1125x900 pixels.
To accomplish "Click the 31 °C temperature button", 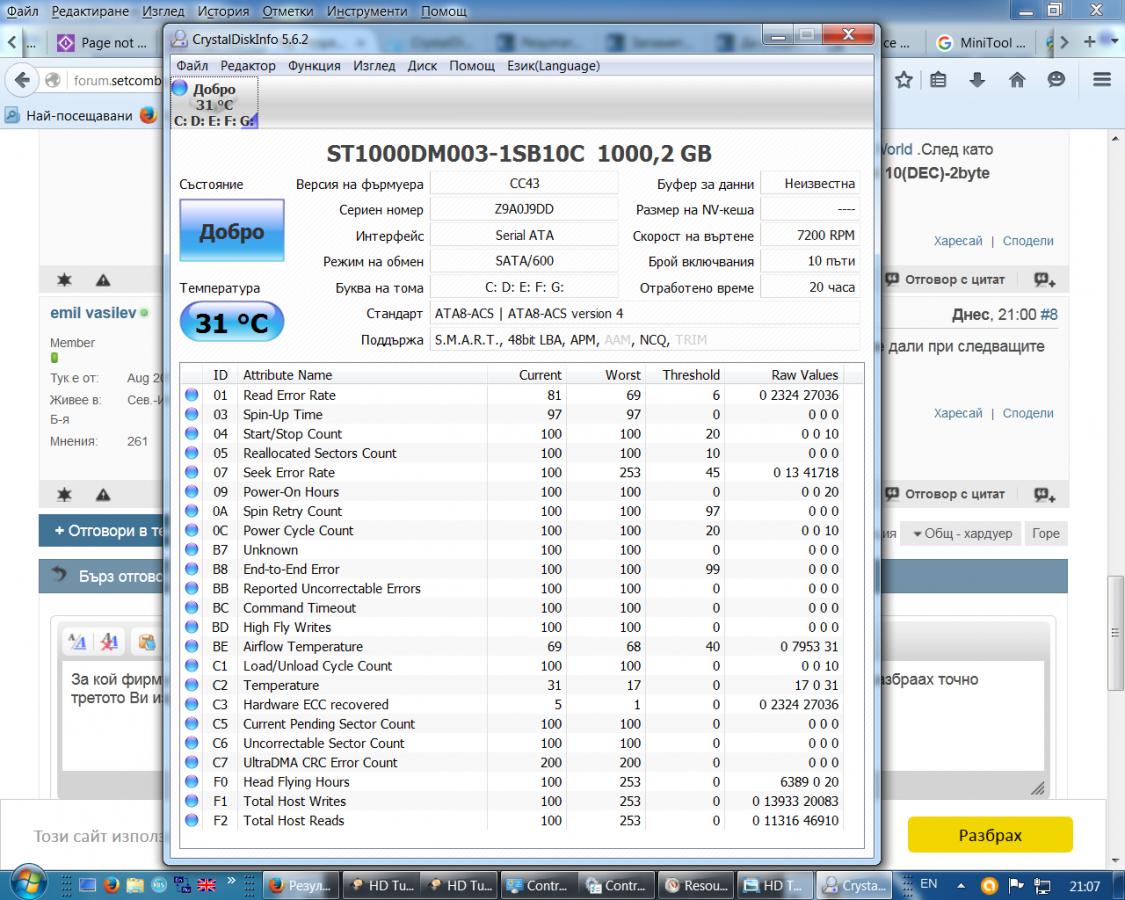I will (232, 322).
